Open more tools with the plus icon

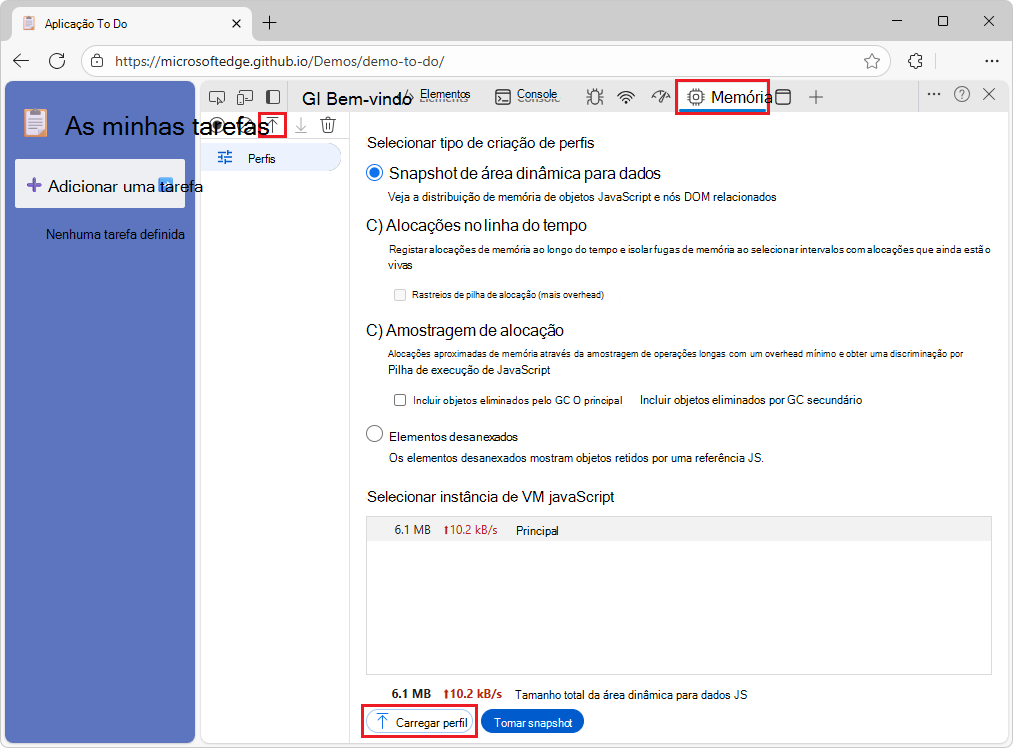[x=816, y=97]
